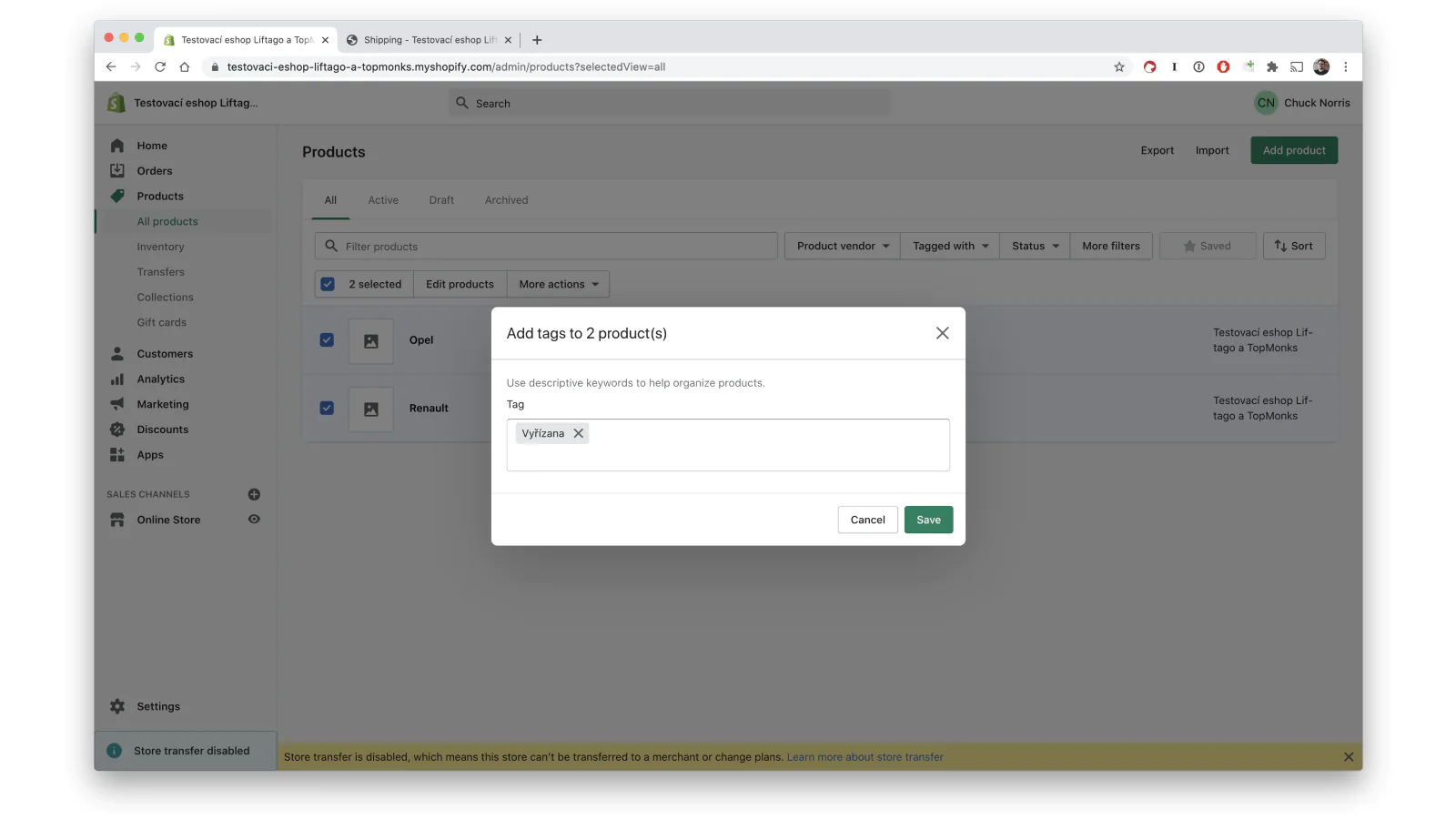
Task: Switch to the Draft tab
Action: [x=441, y=200]
